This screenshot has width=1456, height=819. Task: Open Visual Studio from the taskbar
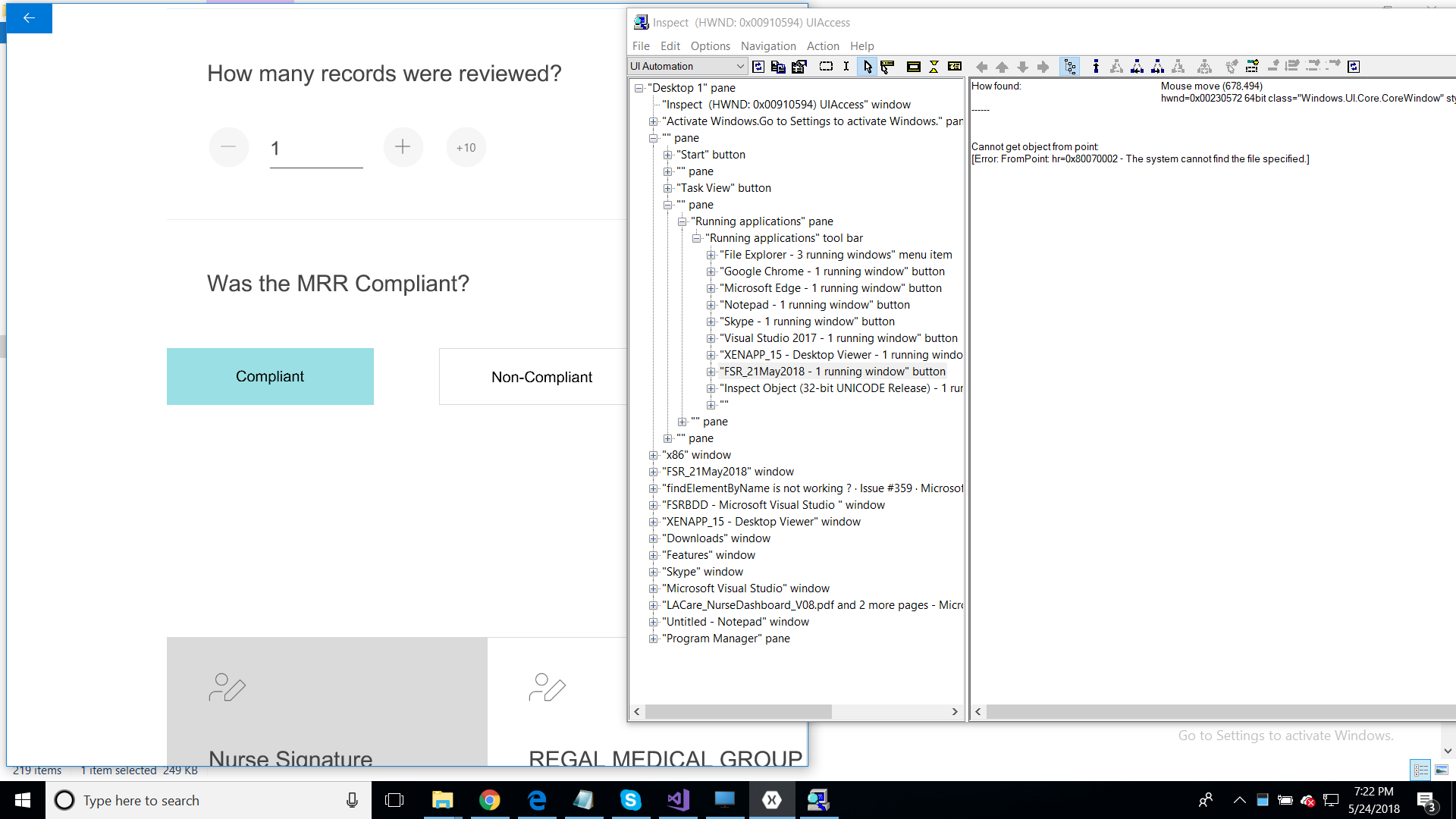pyautogui.click(x=678, y=800)
